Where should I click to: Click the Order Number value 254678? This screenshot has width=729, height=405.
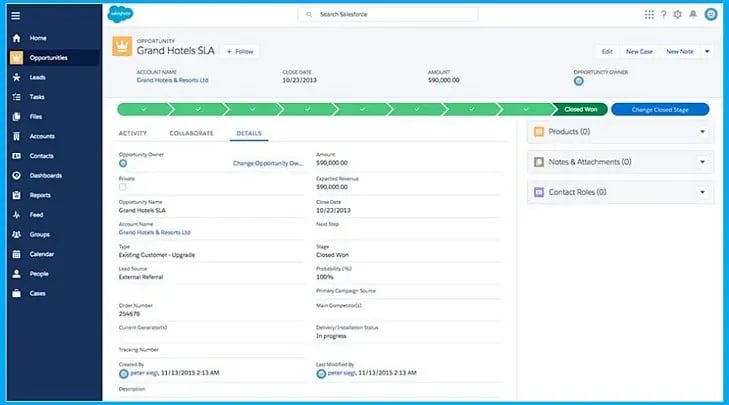pos(129,314)
